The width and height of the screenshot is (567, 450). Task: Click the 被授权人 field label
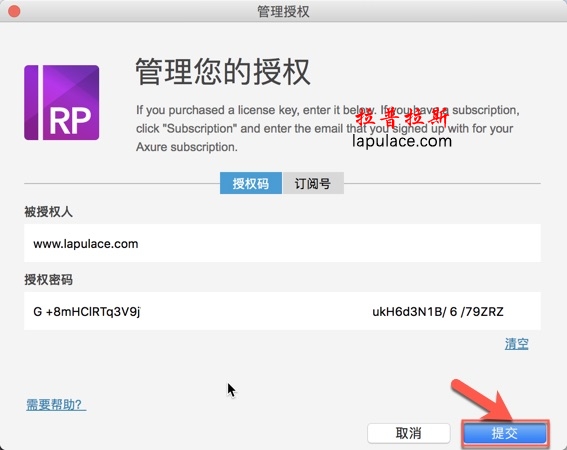click(x=48, y=212)
